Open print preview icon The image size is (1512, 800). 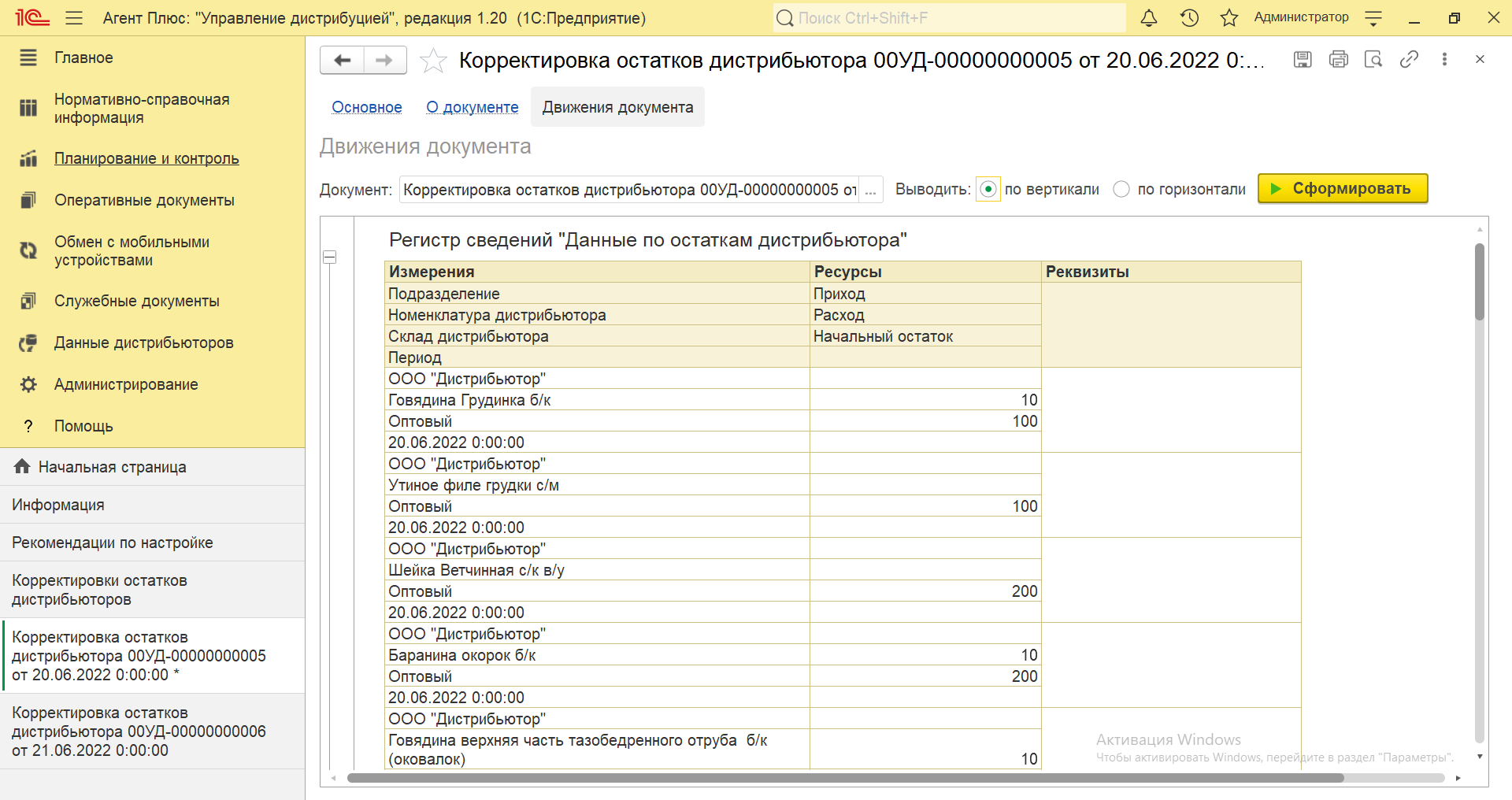(1373, 59)
